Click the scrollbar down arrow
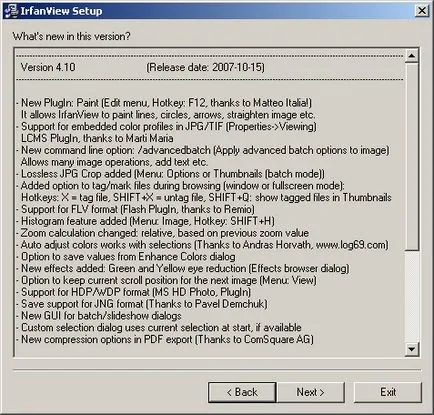 point(412,349)
